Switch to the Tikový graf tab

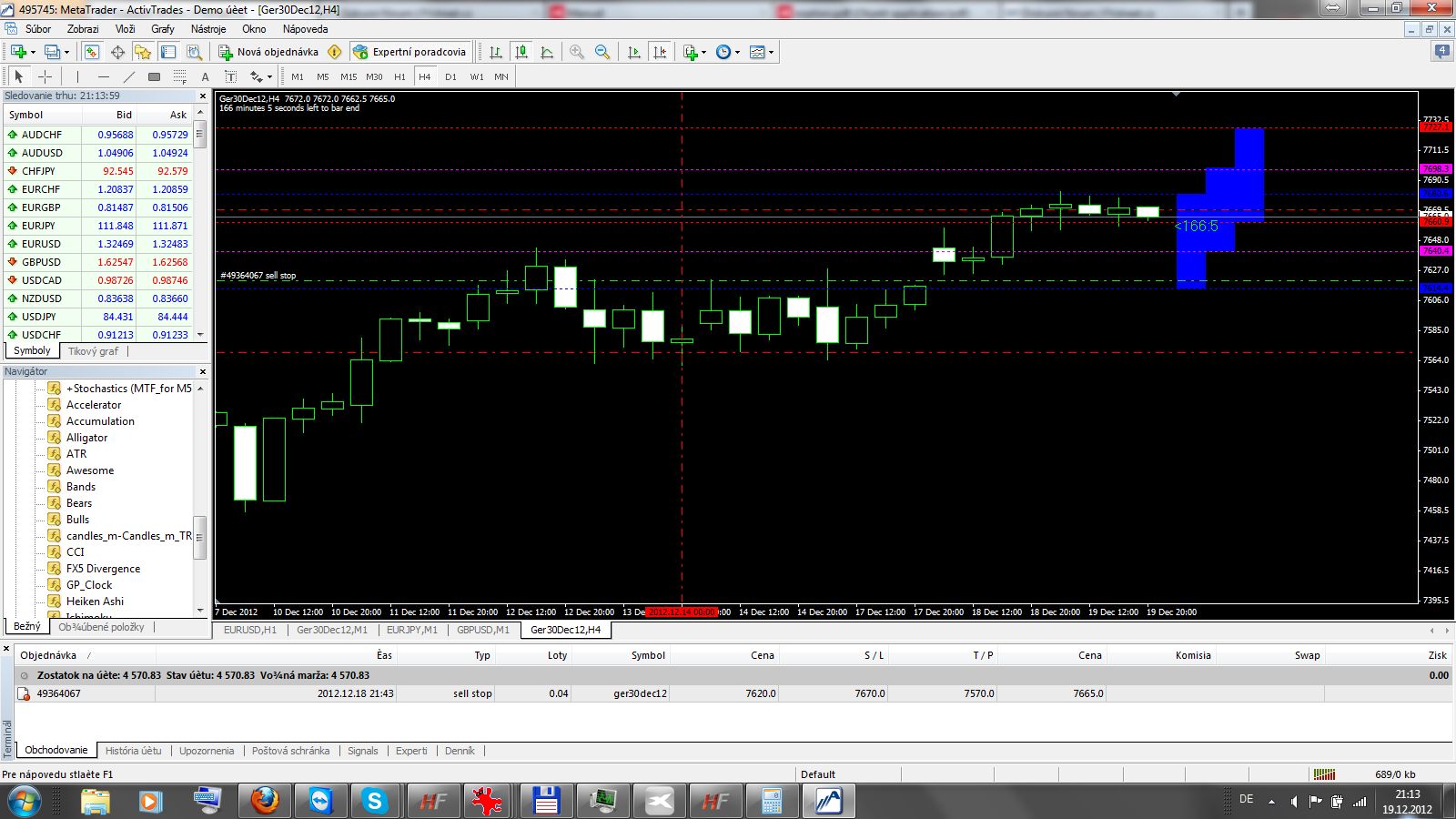(x=93, y=351)
